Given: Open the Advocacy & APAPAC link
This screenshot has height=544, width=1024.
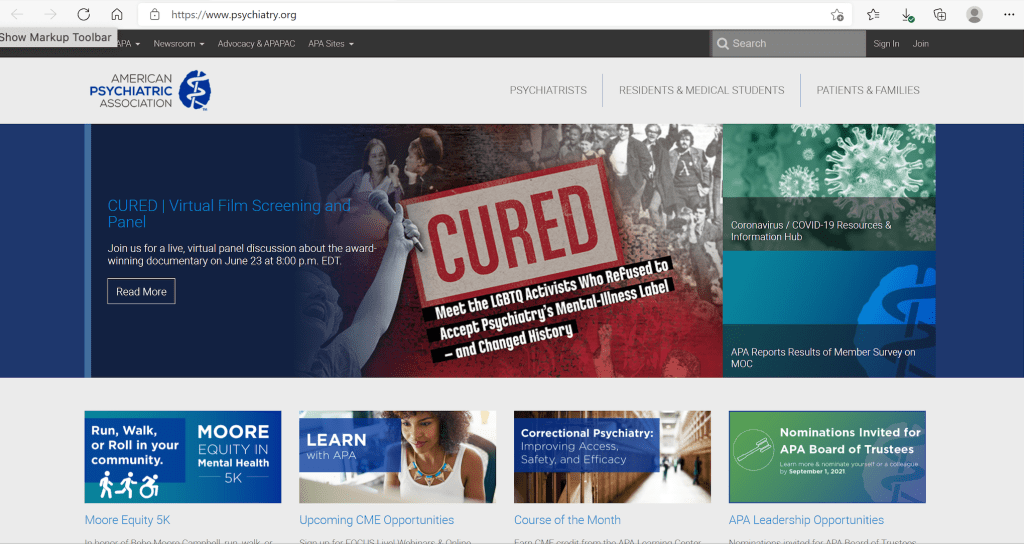Looking at the screenshot, I should pyautogui.click(x=255, y=44).
